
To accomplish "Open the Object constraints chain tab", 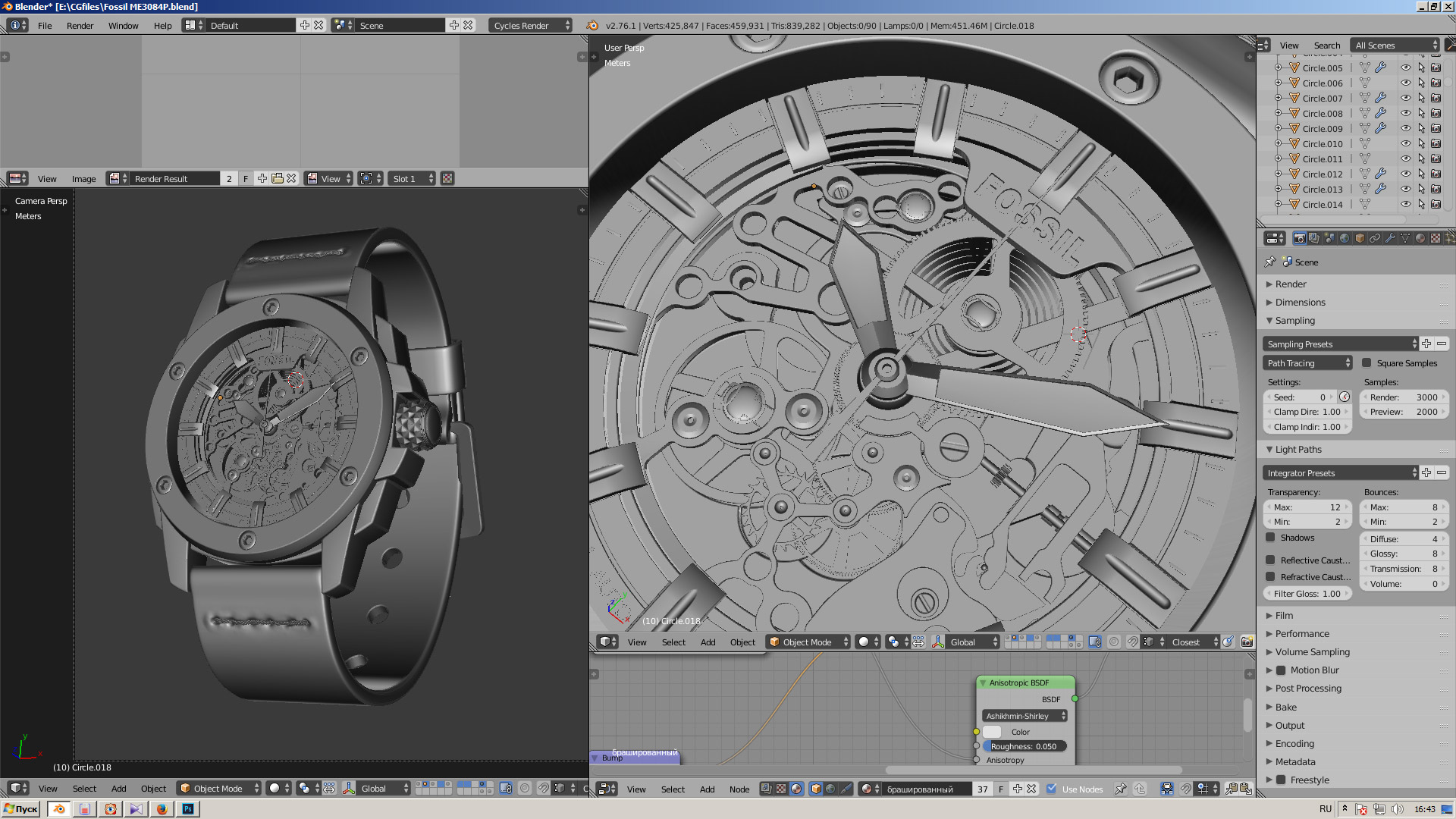I will coord(1375,238).
